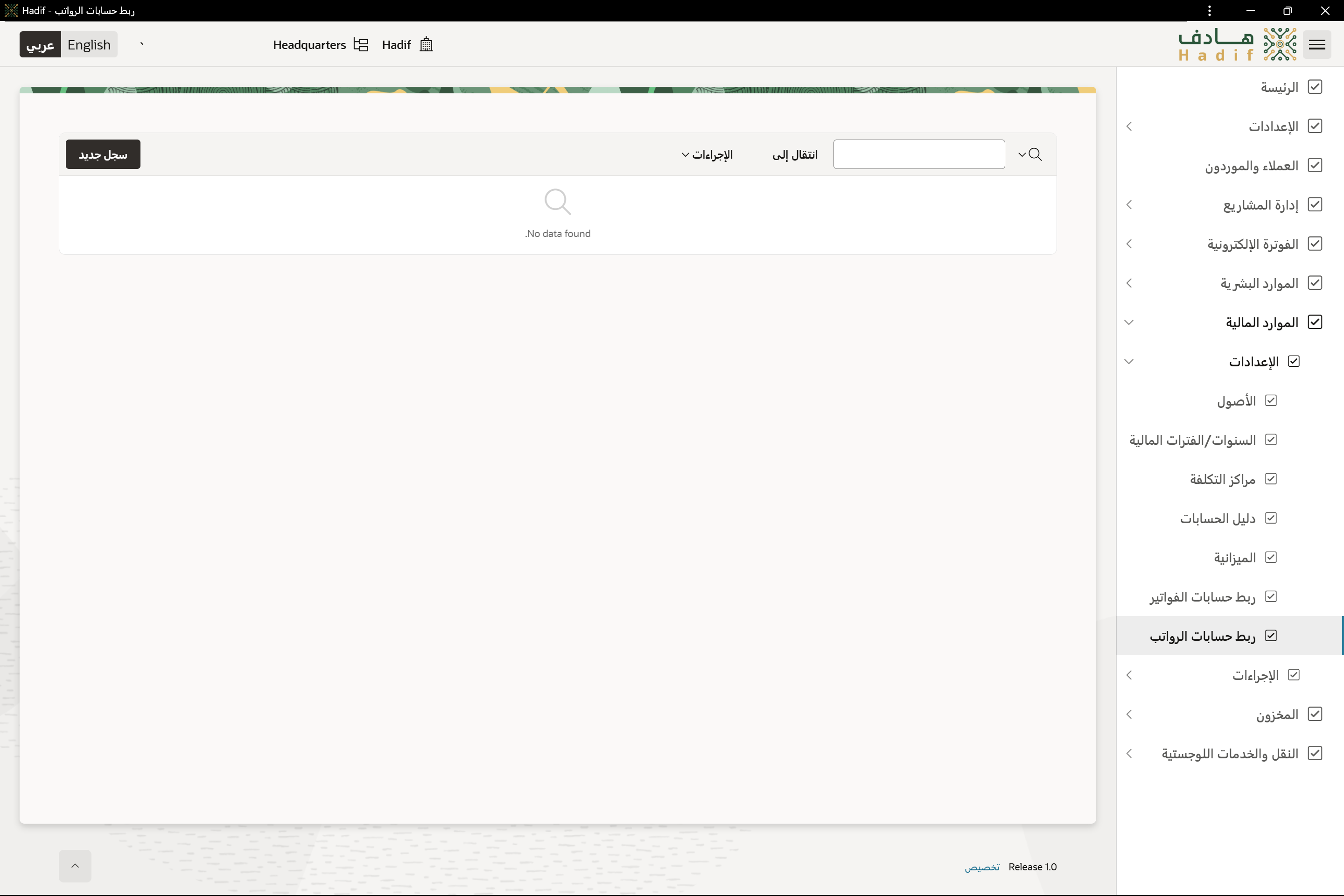Click the search magnifier icon
Screen dimensions: 1344x896
click(1035, 154)
